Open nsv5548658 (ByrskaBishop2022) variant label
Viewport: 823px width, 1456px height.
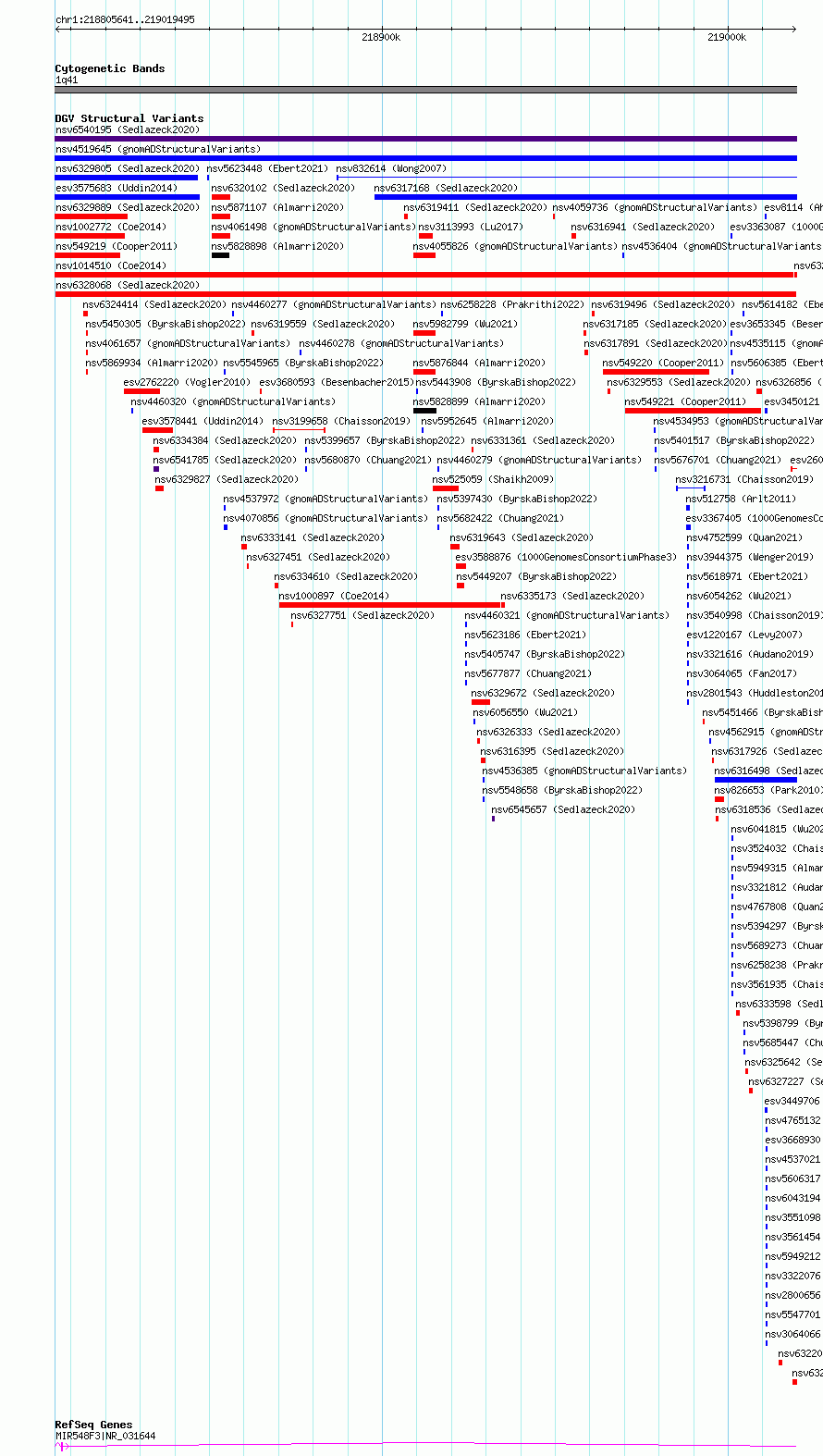tap(562, 790)
